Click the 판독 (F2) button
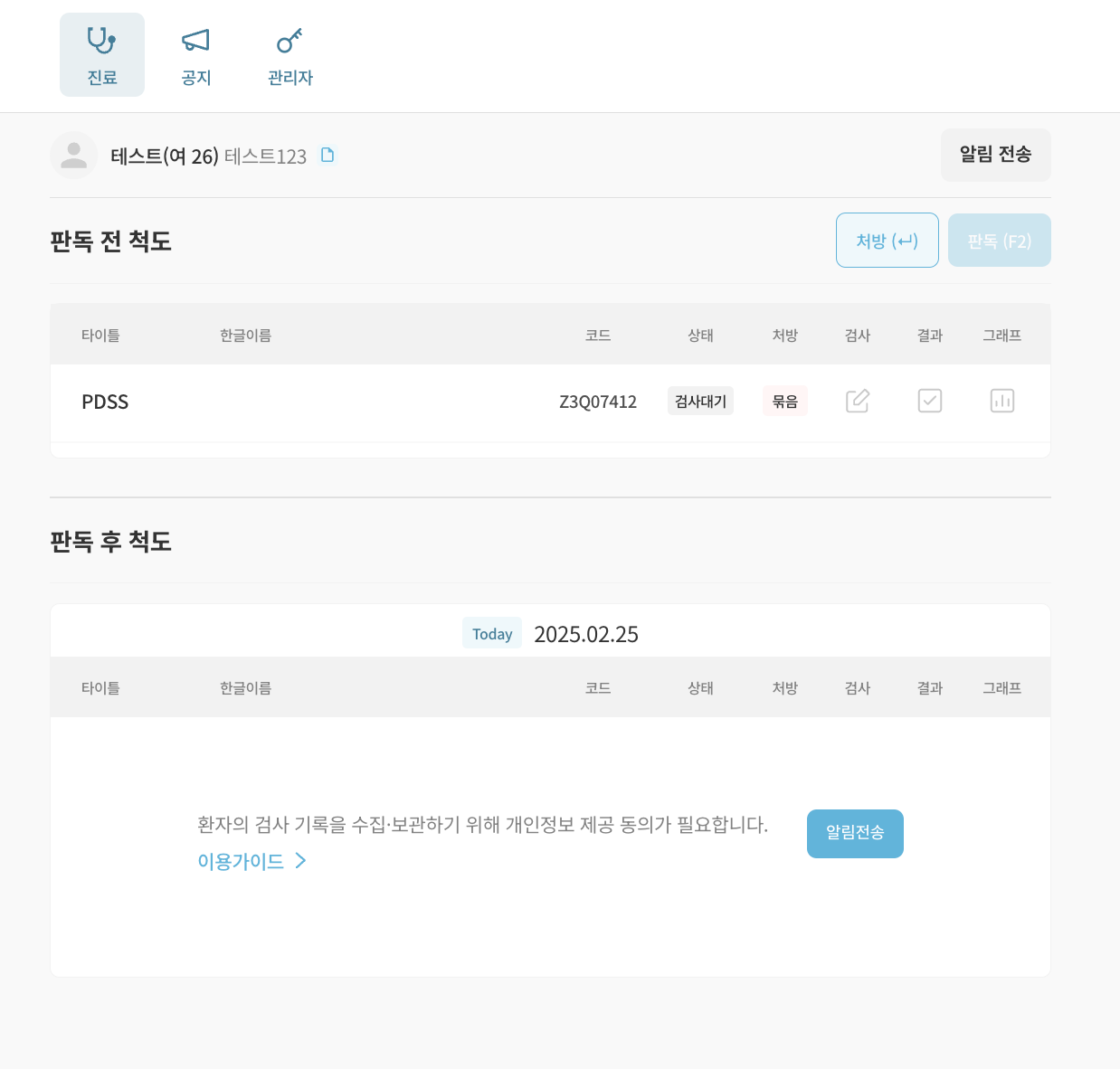 [1000, 241]
